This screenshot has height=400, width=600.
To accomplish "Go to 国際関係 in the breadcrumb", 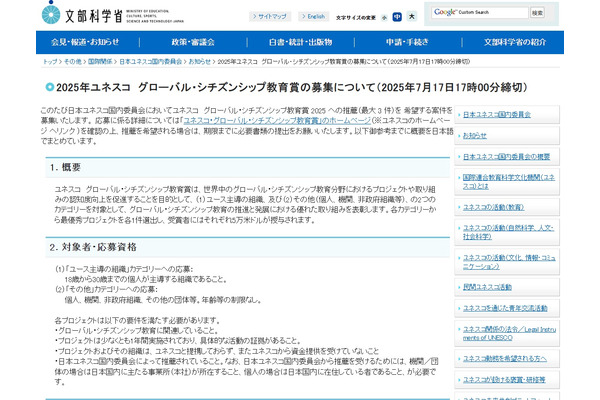I will 100,62.
